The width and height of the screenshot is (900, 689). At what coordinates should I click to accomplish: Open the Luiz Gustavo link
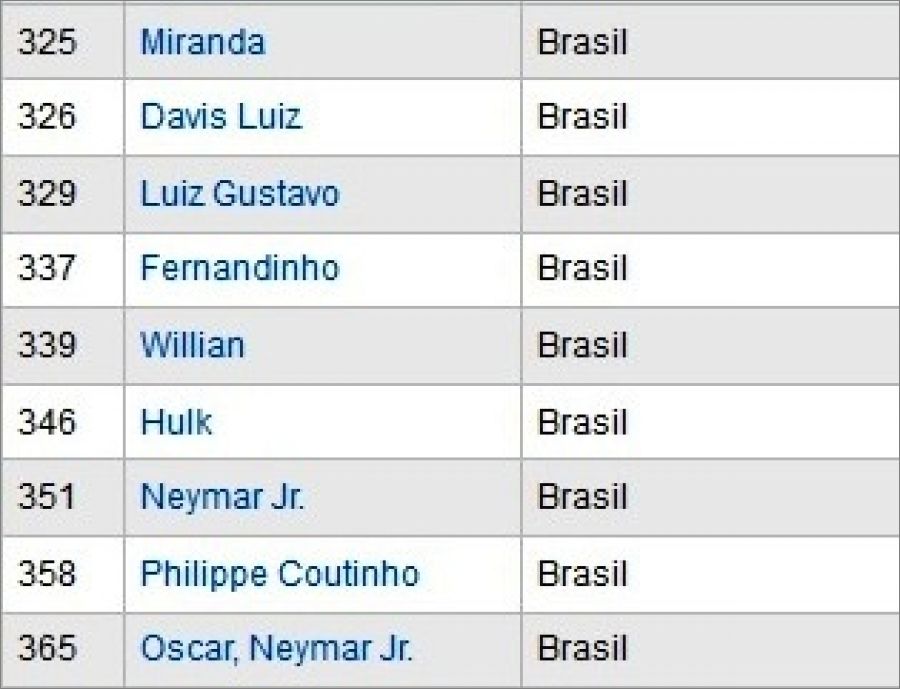tap(240, 193)
